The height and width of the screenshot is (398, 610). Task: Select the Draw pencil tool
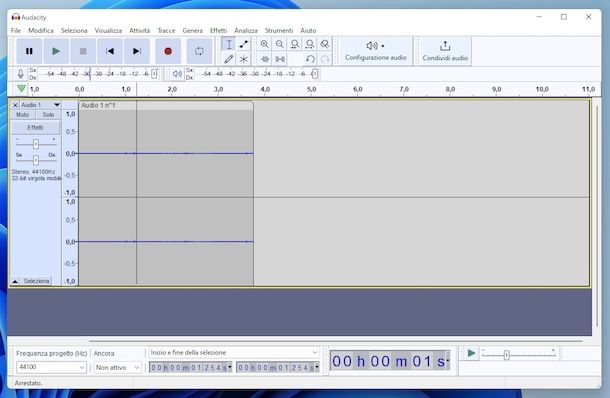229,59
